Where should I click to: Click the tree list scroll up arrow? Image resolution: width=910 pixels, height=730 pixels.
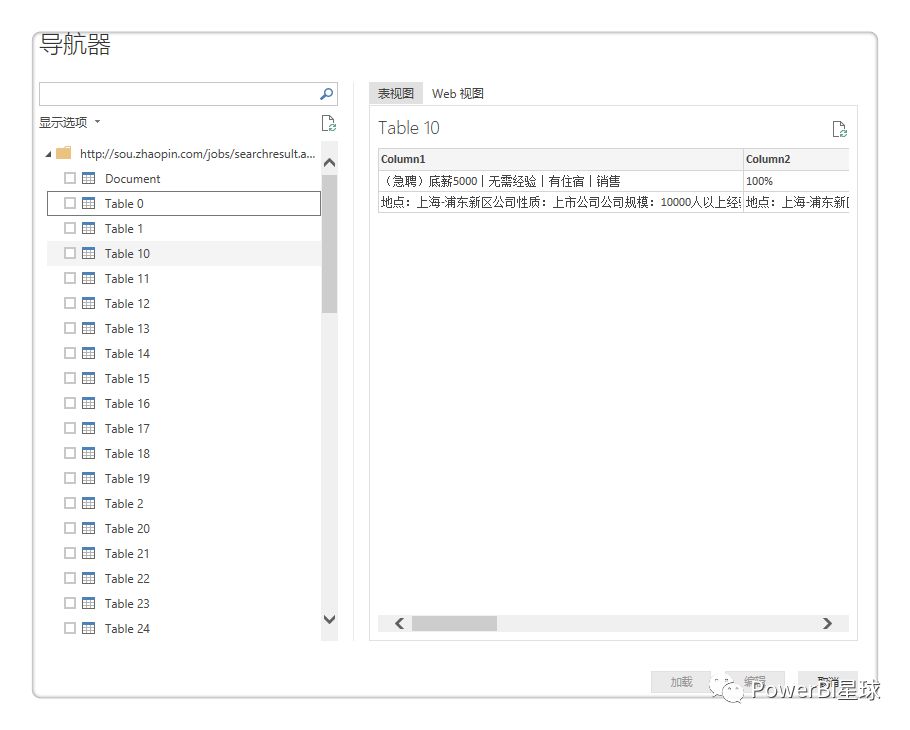(329, 162)
